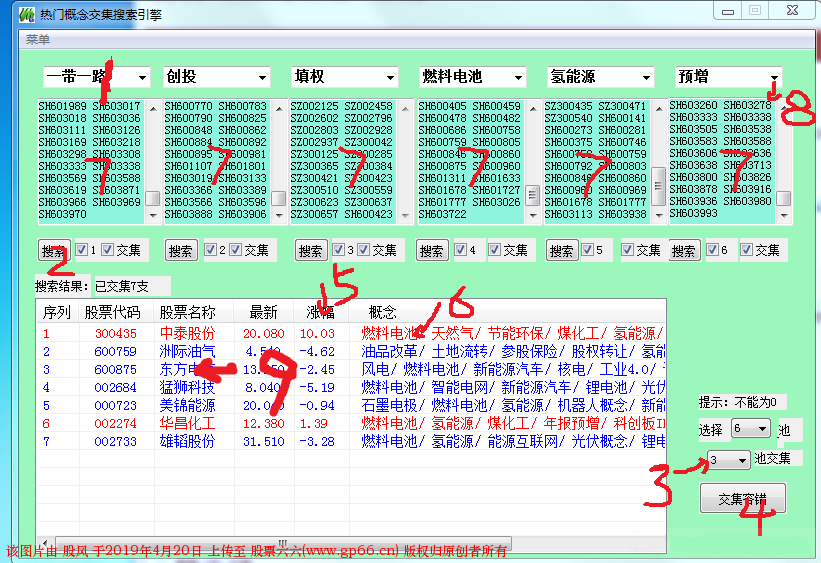Toggle checkbox 6 under sixth pool
The image size is (821, 563).
coord(712,250)
